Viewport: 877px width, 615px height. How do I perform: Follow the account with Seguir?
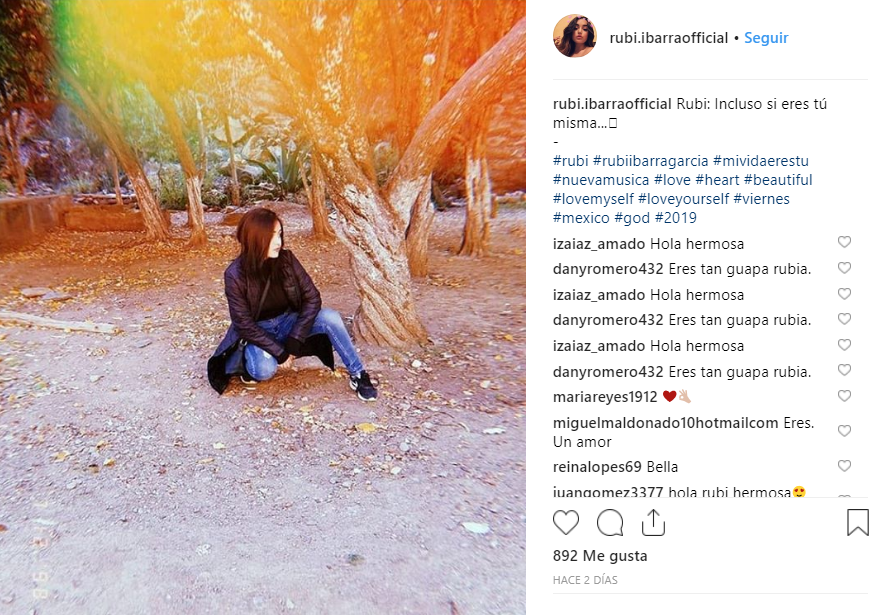[766, 38]
